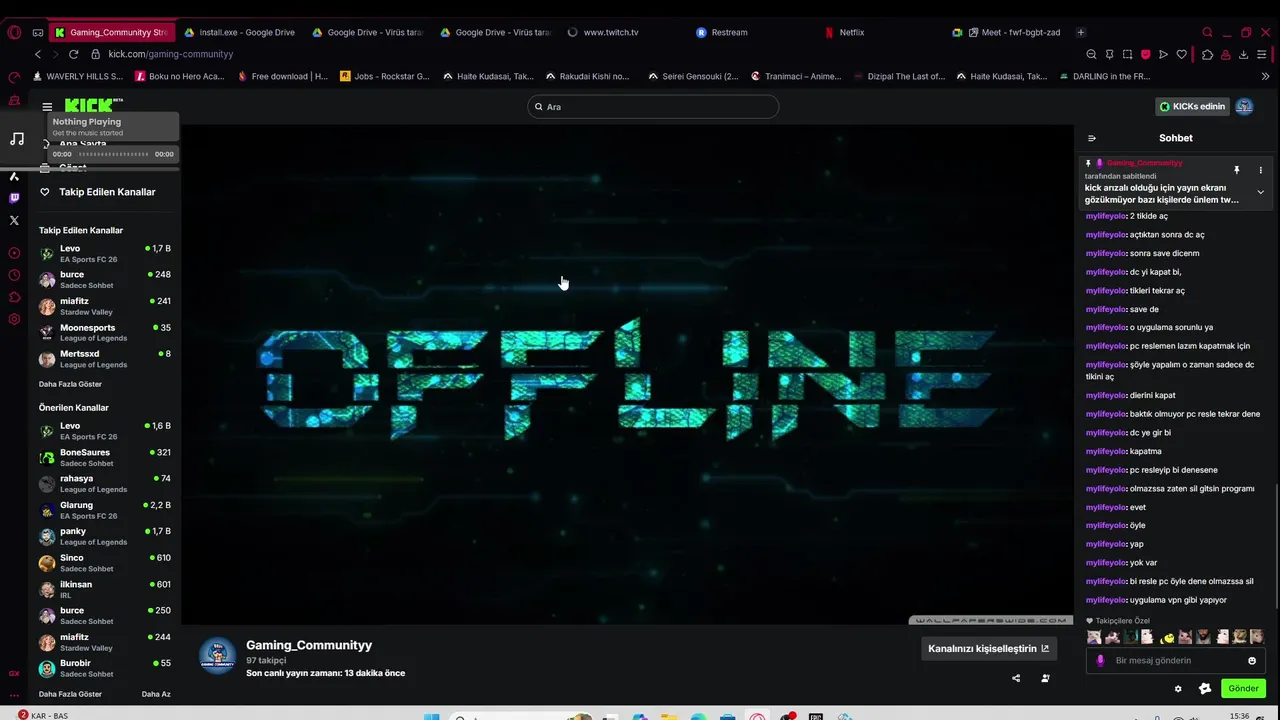The height and width of the screenshot is (720, 1280).
Task: Click the zoom-out magnifier in address bar
Action: coord(1091,54)
